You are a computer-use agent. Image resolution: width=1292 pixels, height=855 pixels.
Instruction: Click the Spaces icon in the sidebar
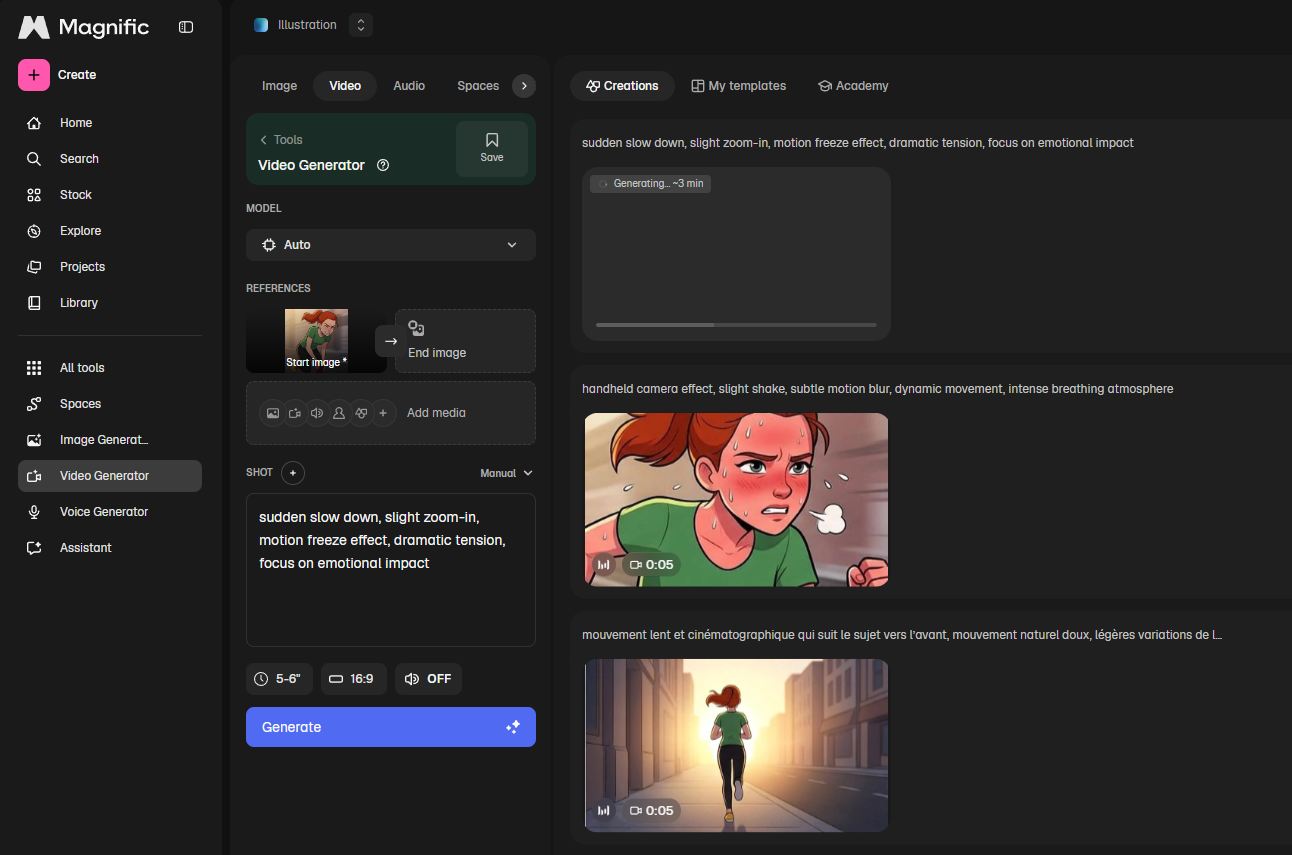point(34,404)
